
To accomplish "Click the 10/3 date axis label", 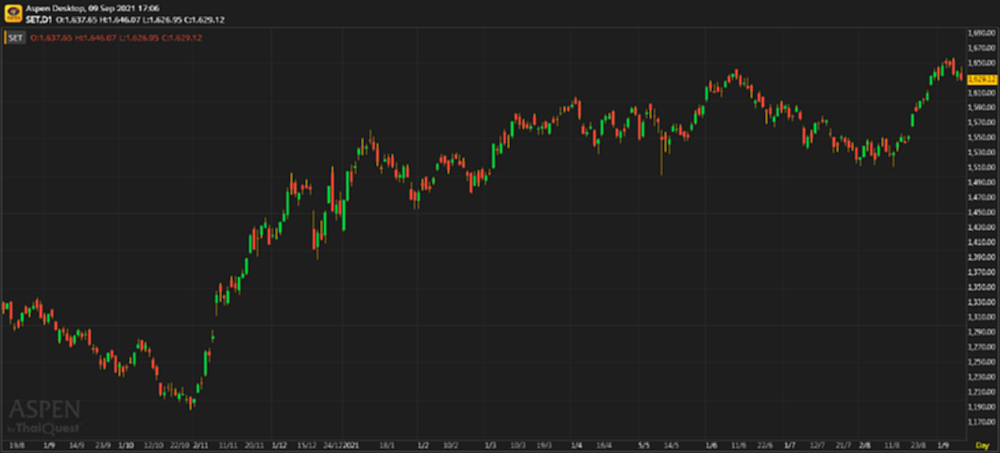I will click(518, 445).
